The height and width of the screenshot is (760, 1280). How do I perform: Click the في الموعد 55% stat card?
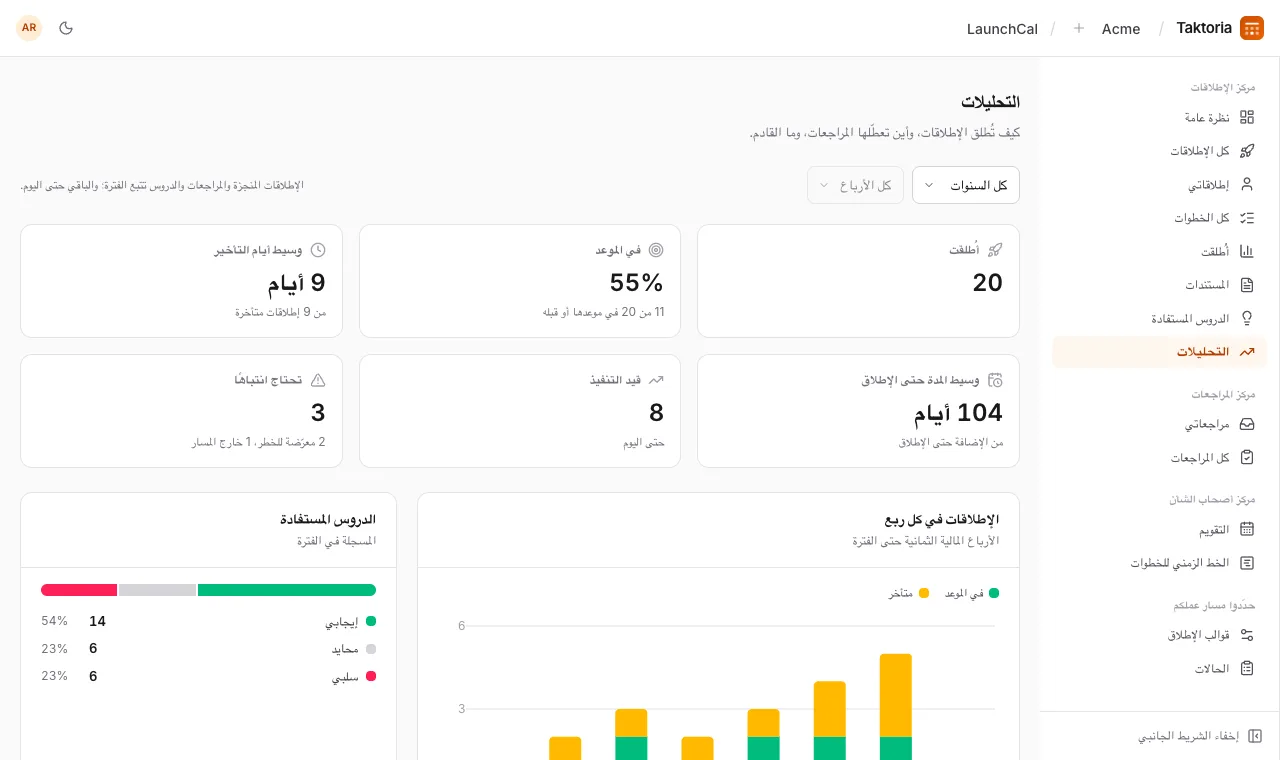click(x=520, y=281)
